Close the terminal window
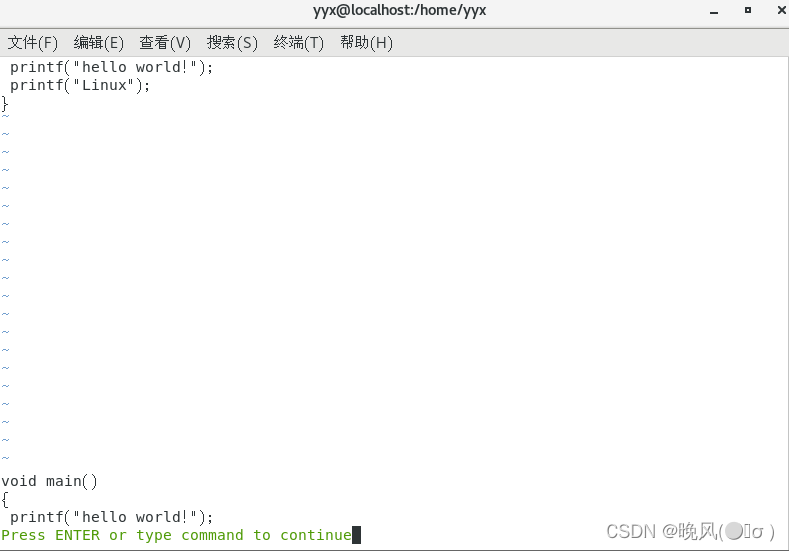The width and height of the screenshot is (789, 551). pos(781,10)
